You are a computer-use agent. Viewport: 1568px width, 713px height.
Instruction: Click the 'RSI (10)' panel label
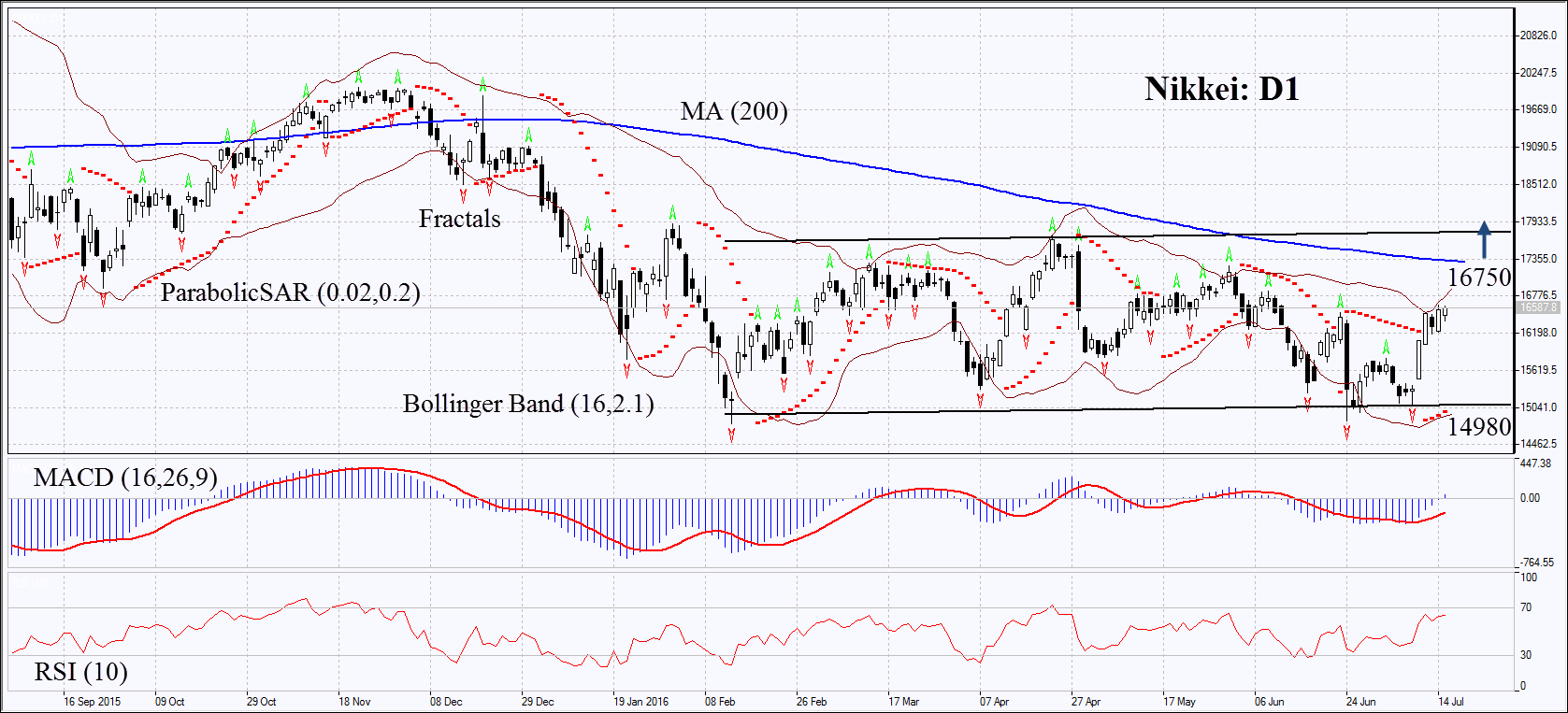pos(81,671)
